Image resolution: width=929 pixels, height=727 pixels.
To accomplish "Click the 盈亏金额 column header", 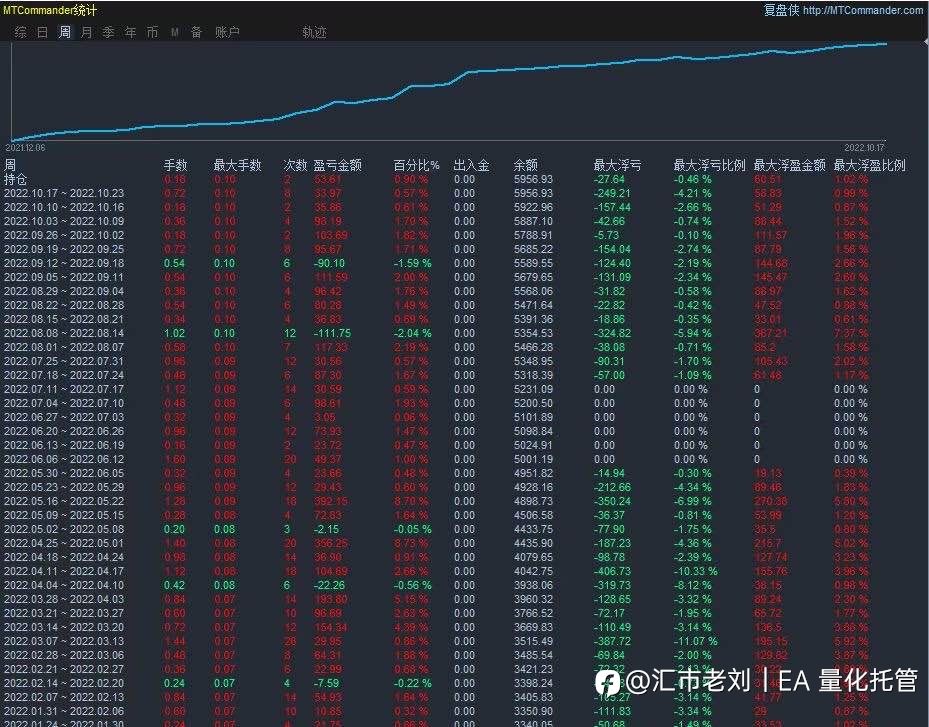I will 337,165.
